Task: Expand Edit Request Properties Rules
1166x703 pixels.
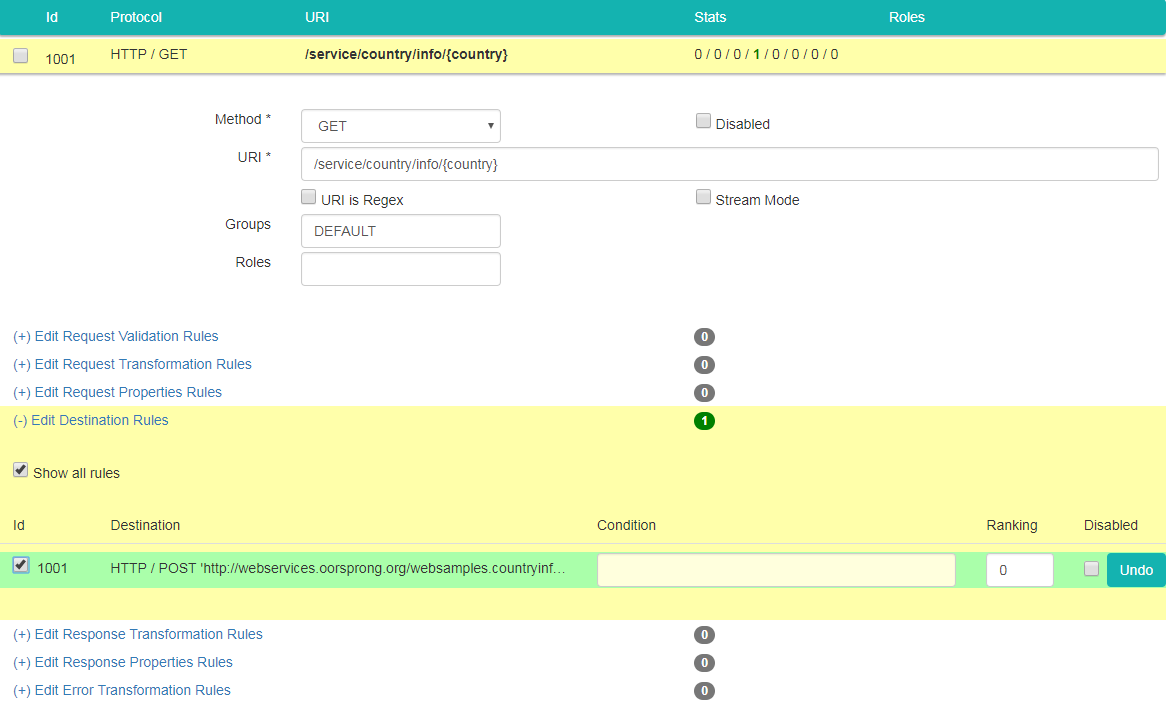Action: (117, 393)
